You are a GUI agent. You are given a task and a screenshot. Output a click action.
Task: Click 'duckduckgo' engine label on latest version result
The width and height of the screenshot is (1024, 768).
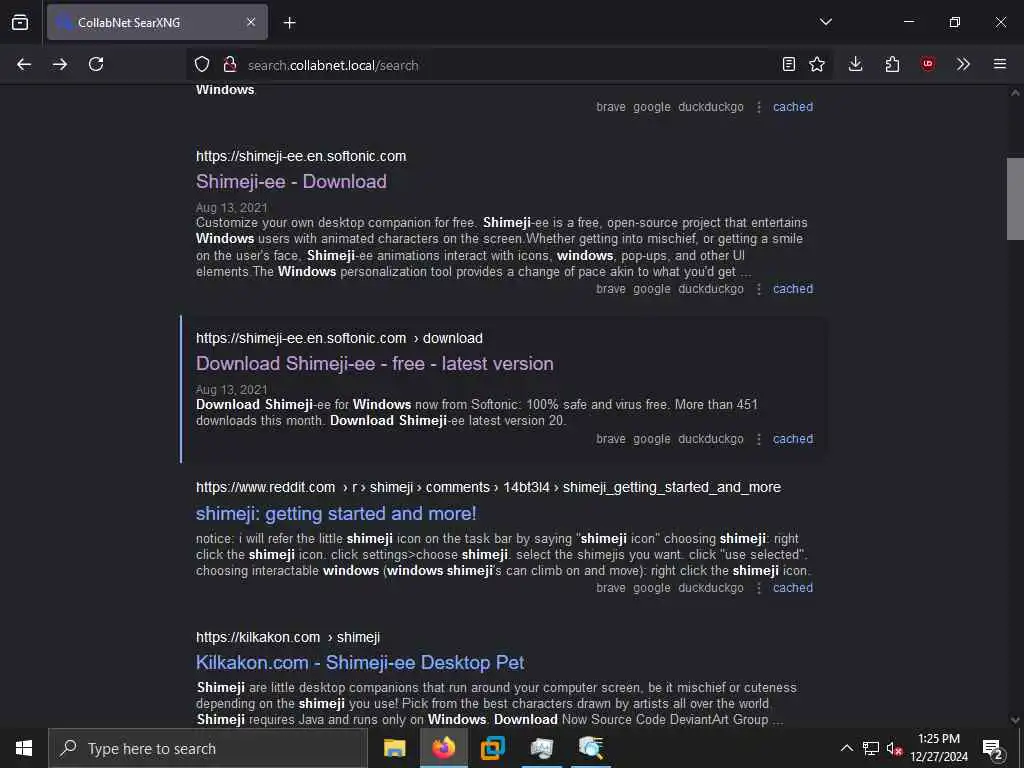coord(711,439)
